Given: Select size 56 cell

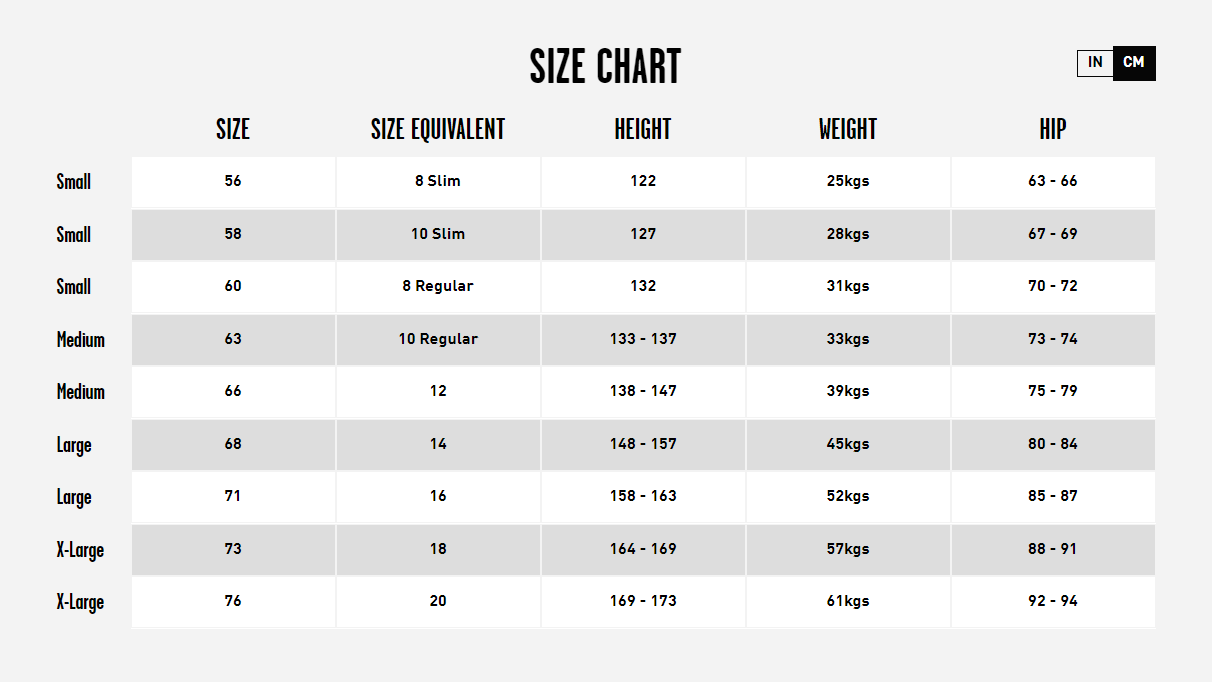Looking at the screenshot, I should [x=233, y=182].
